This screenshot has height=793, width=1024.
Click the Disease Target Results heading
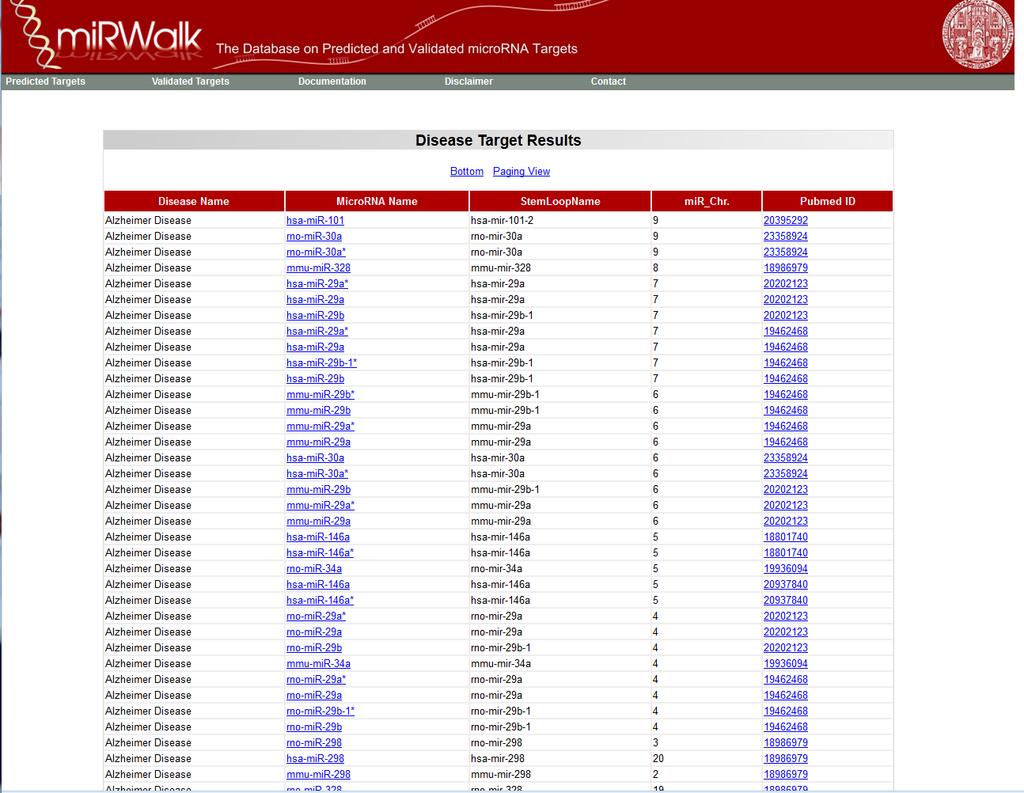click(498, 140)
